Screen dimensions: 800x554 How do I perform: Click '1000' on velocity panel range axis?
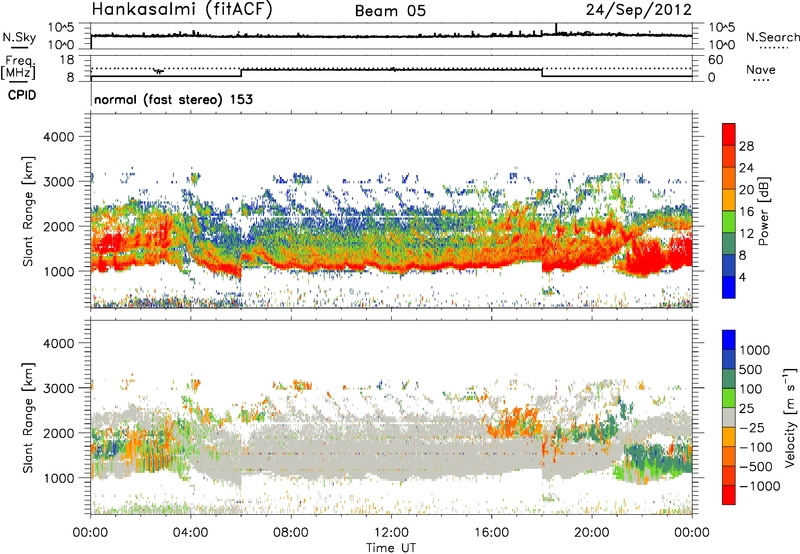tap(58, 478)
